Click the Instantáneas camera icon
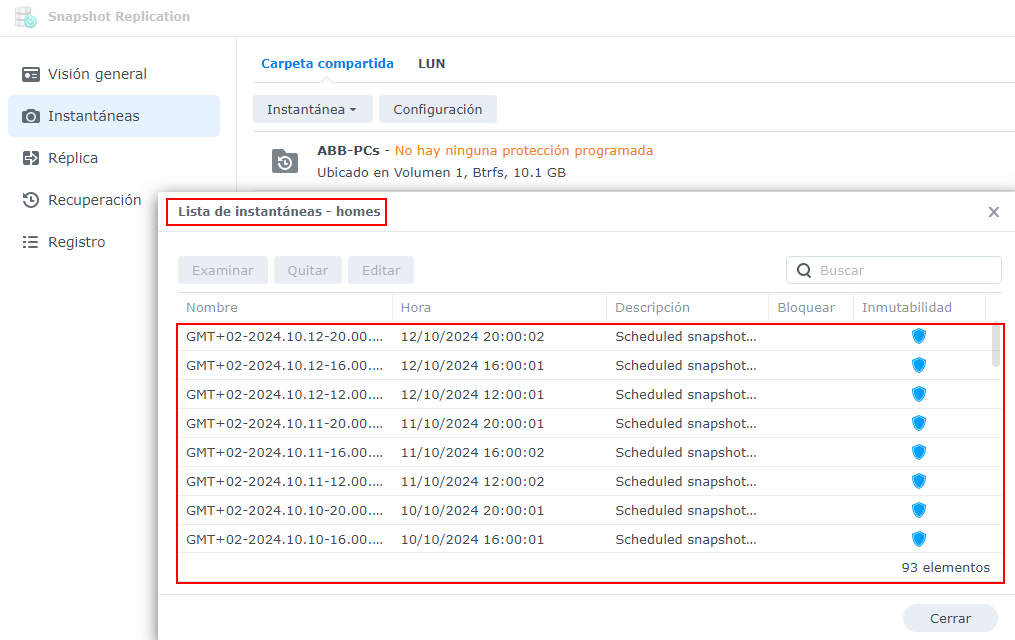 [31, 116]
